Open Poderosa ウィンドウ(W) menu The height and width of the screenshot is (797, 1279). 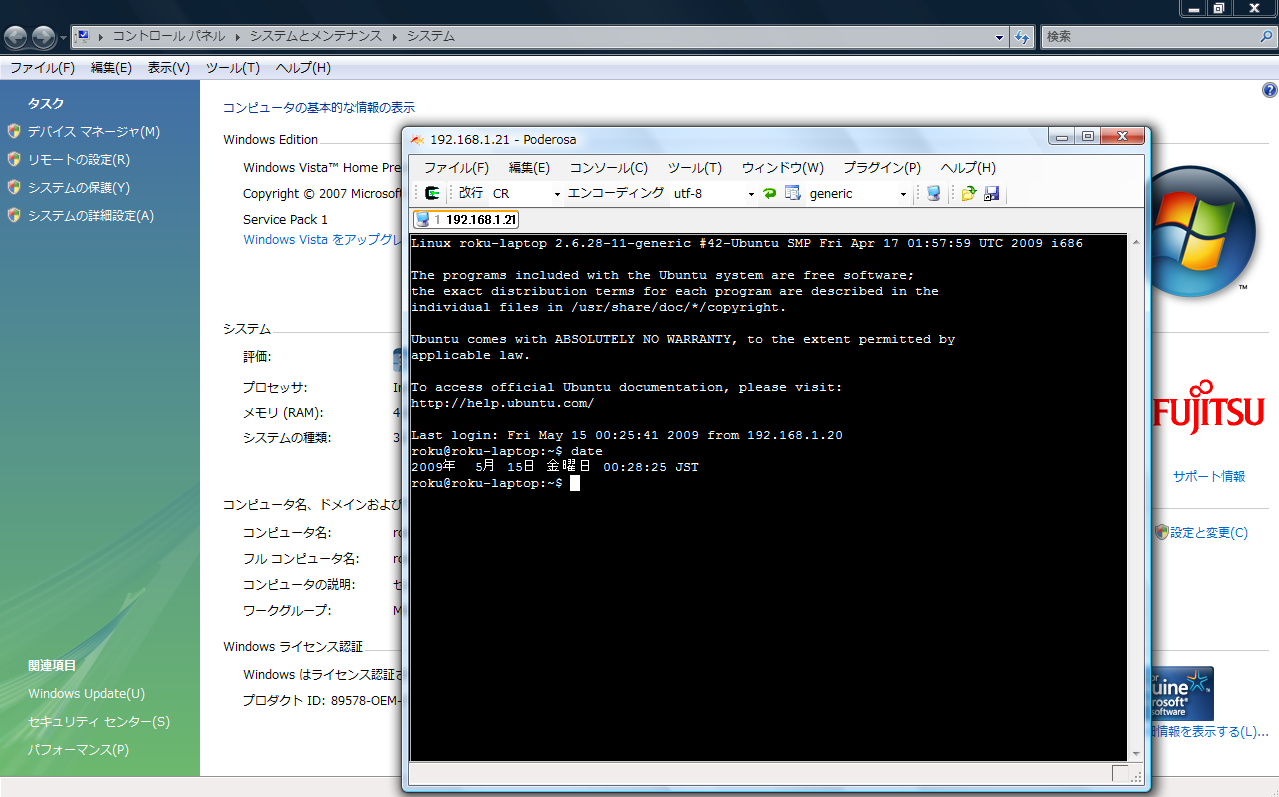pyautogui.click(x=782, y=167)
